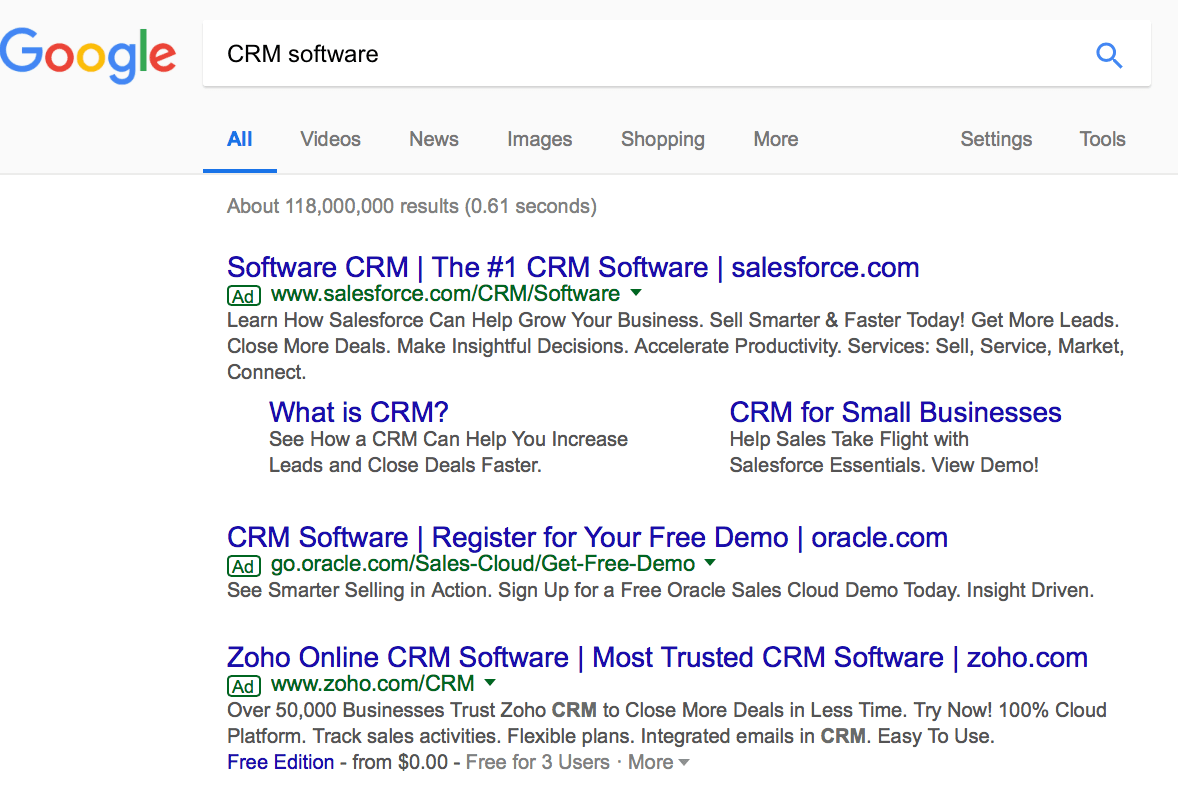
Task: Open the Software CRM salesforce.com ad headline
Action: (573, 267)
